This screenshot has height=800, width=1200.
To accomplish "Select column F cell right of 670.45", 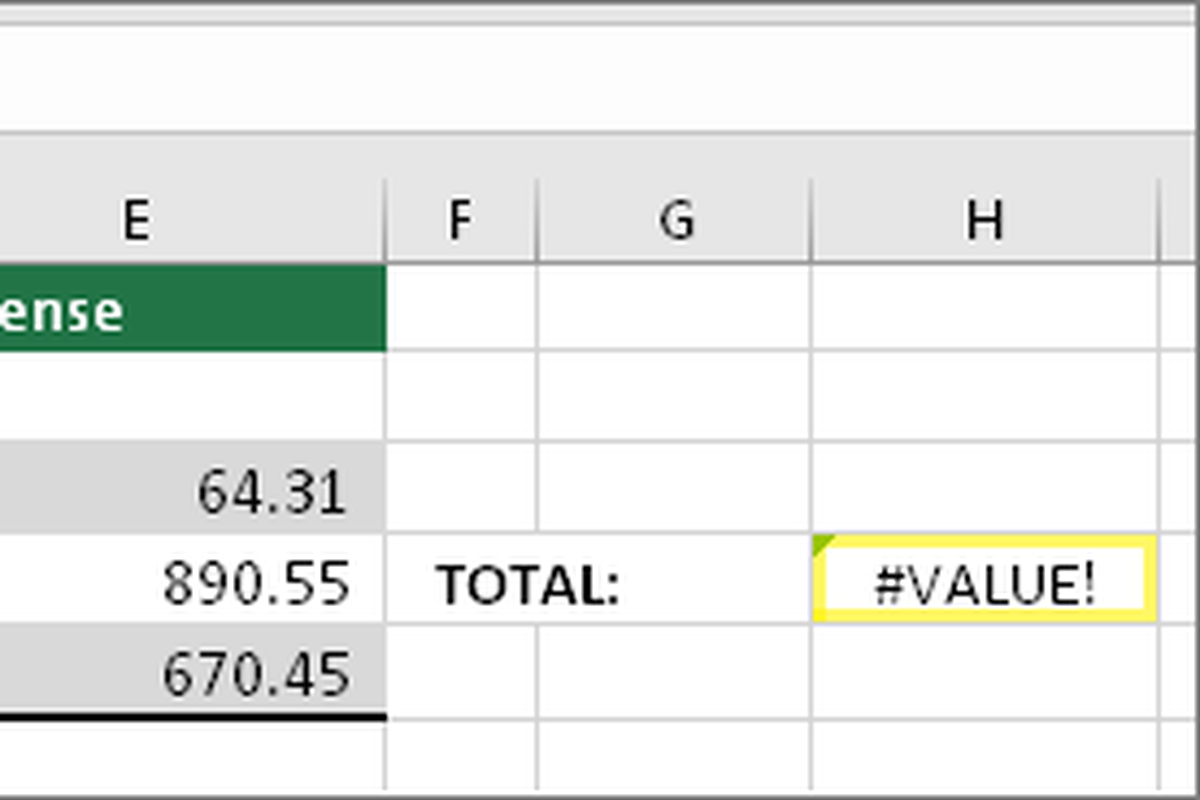I will (x=461, y=670).
